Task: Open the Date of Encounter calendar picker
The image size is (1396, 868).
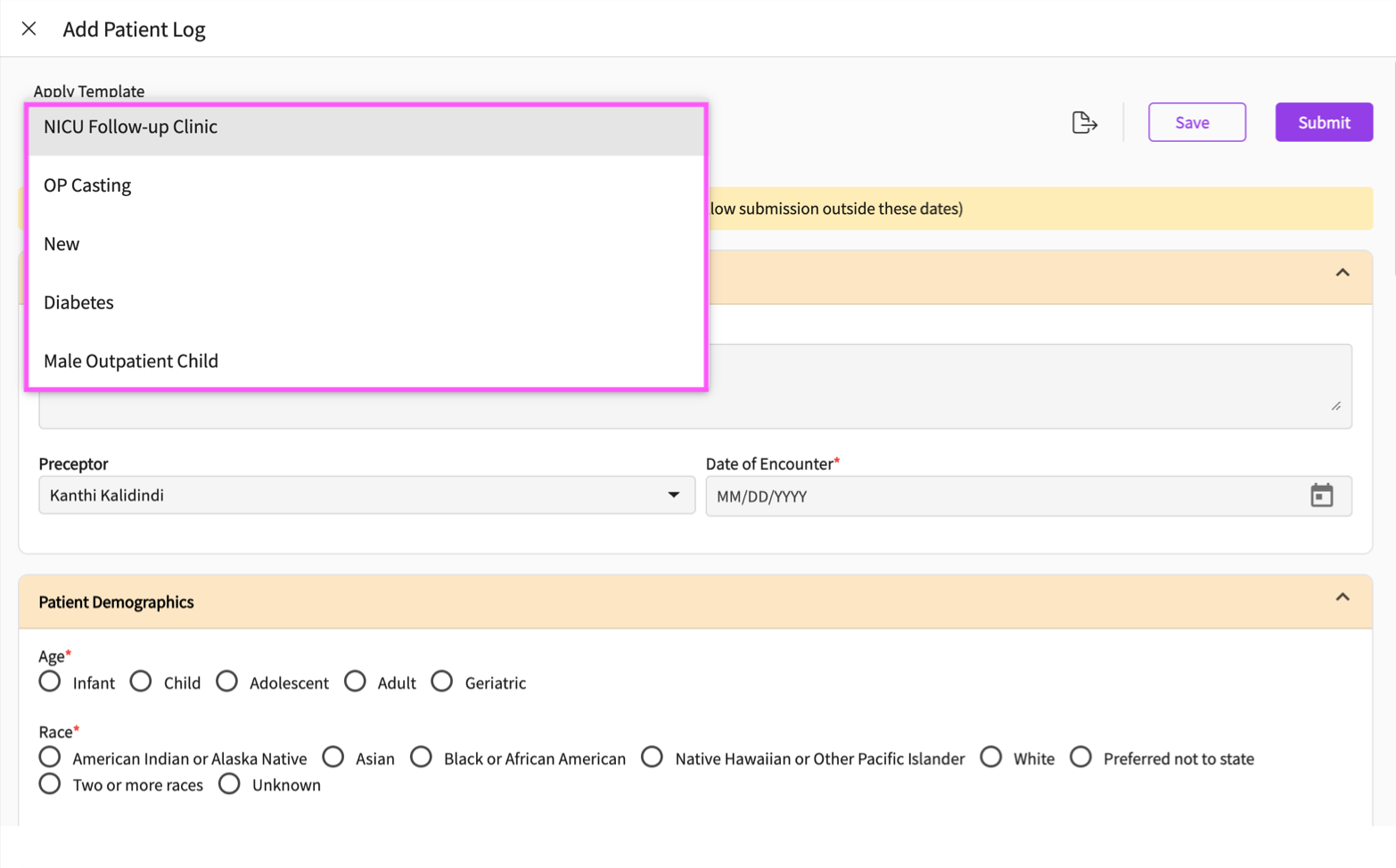Action: tap(1321, 495)
